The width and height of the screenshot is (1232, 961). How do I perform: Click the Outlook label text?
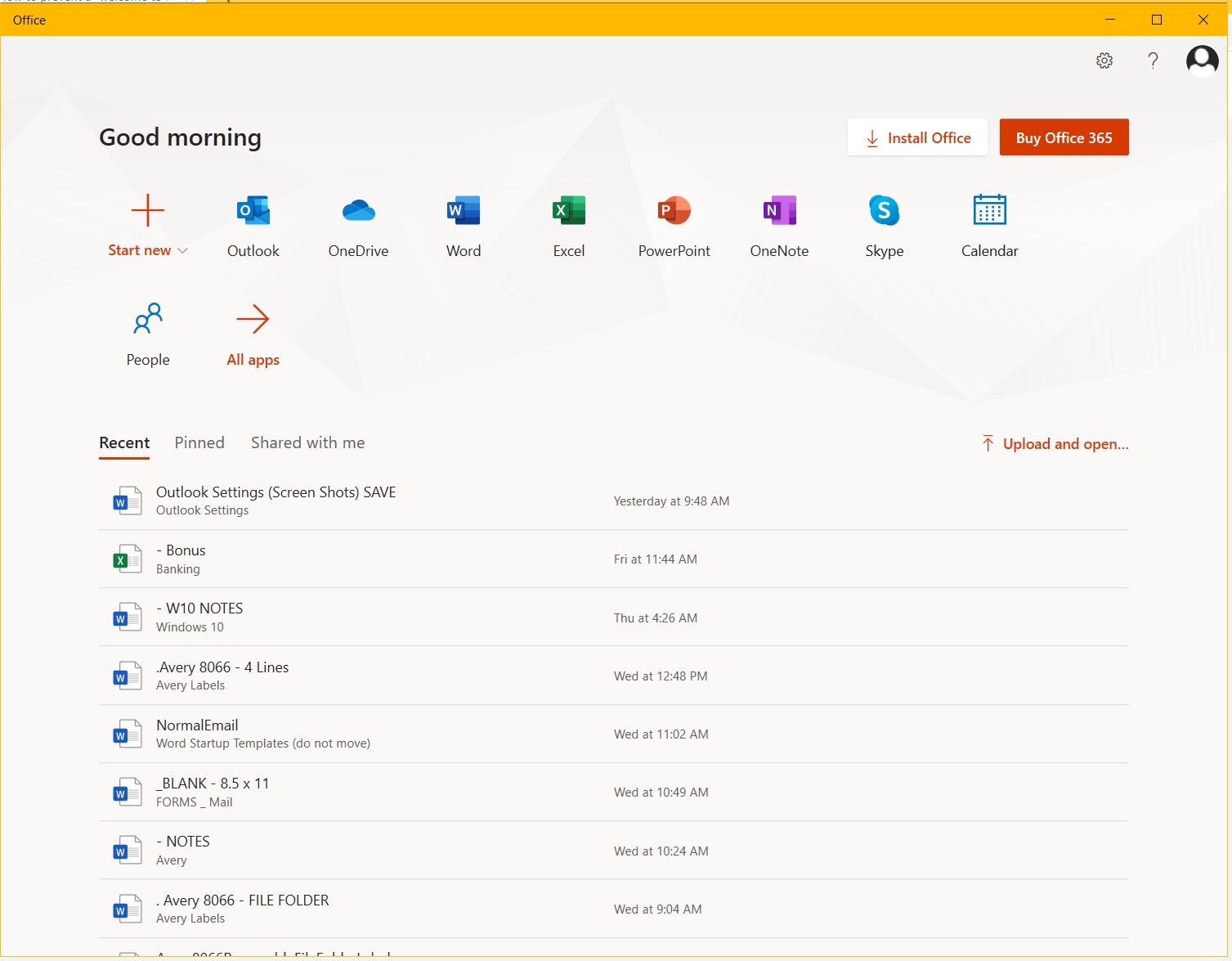253,251
